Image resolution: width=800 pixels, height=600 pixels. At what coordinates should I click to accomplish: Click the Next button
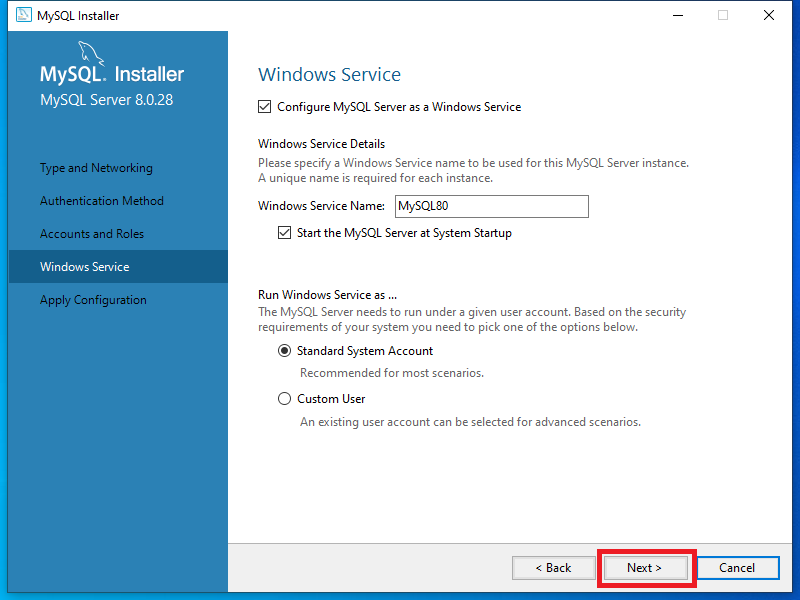pos(645,568)
